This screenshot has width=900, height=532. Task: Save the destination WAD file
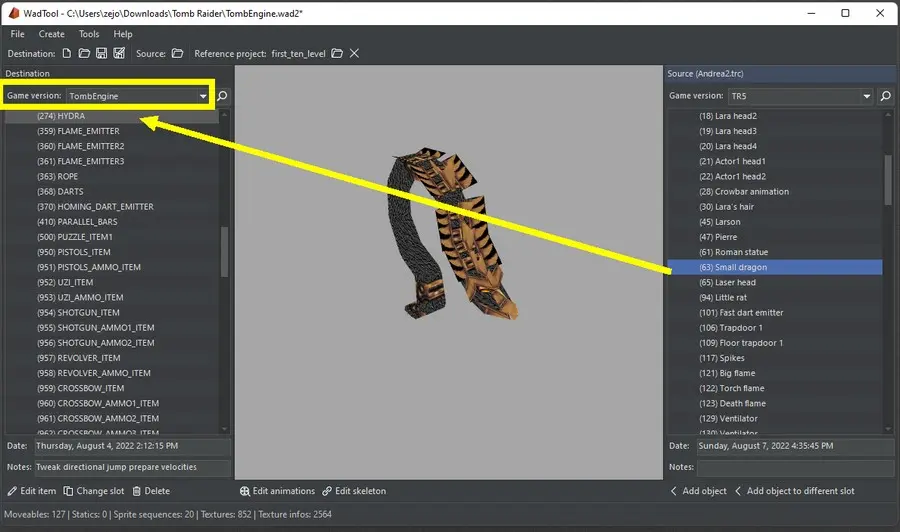(102, 53)
